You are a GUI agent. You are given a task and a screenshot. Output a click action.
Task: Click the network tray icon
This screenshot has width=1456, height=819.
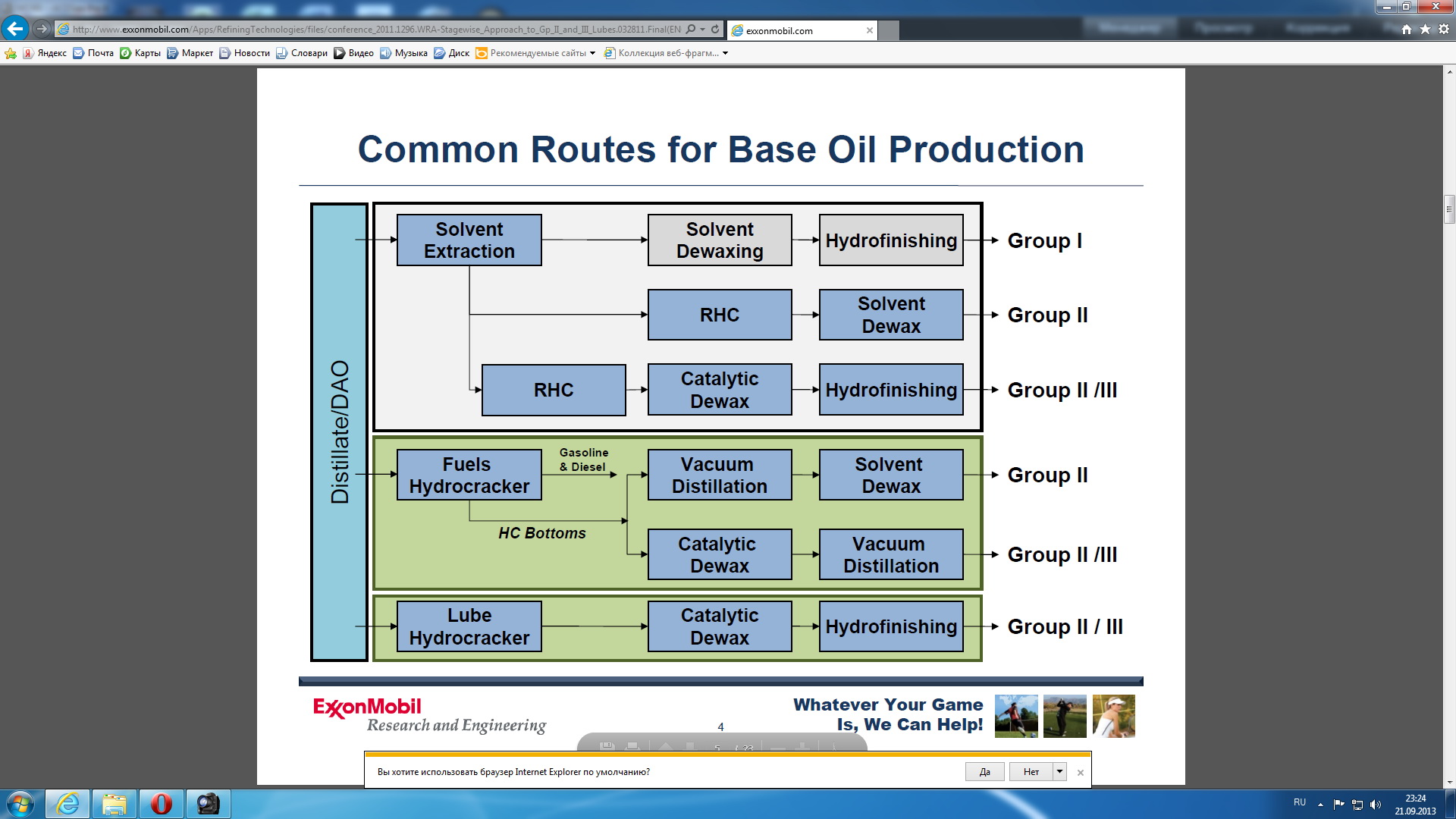[x=1357, y=805]
